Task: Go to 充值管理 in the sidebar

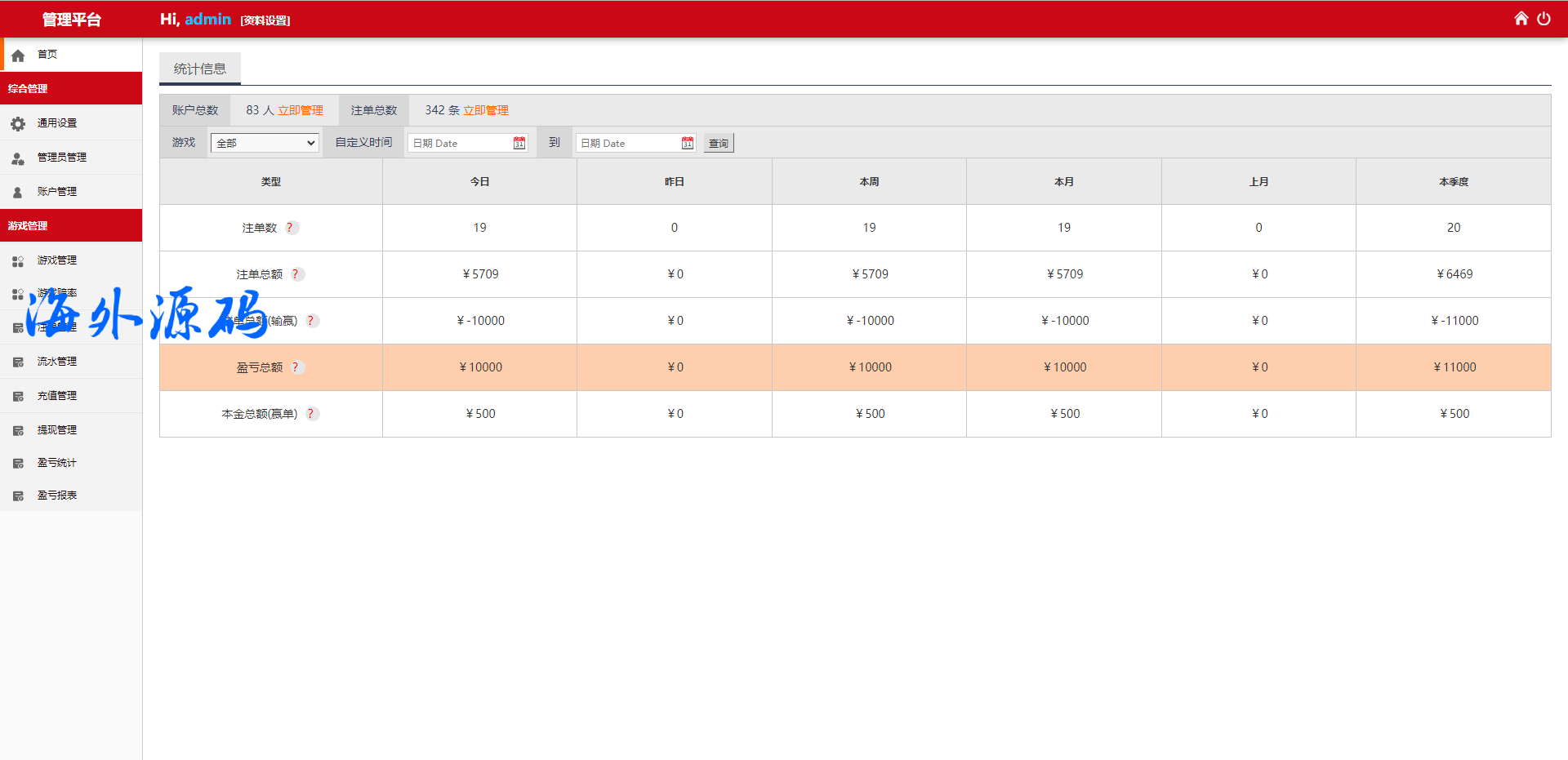Action: [57, 396]
